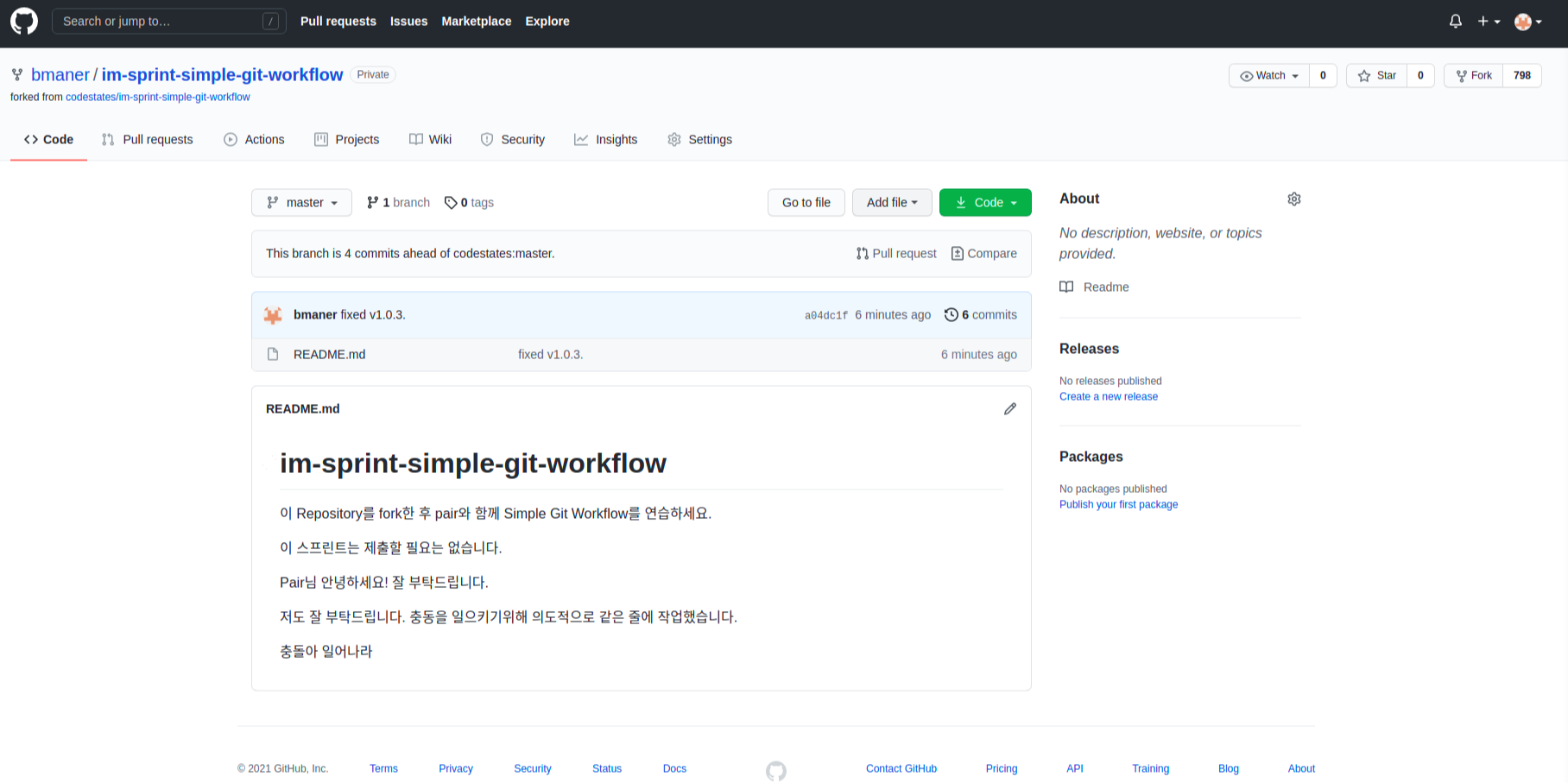
Task: Open README.md in the file list
Action: (x=329, y=354)
